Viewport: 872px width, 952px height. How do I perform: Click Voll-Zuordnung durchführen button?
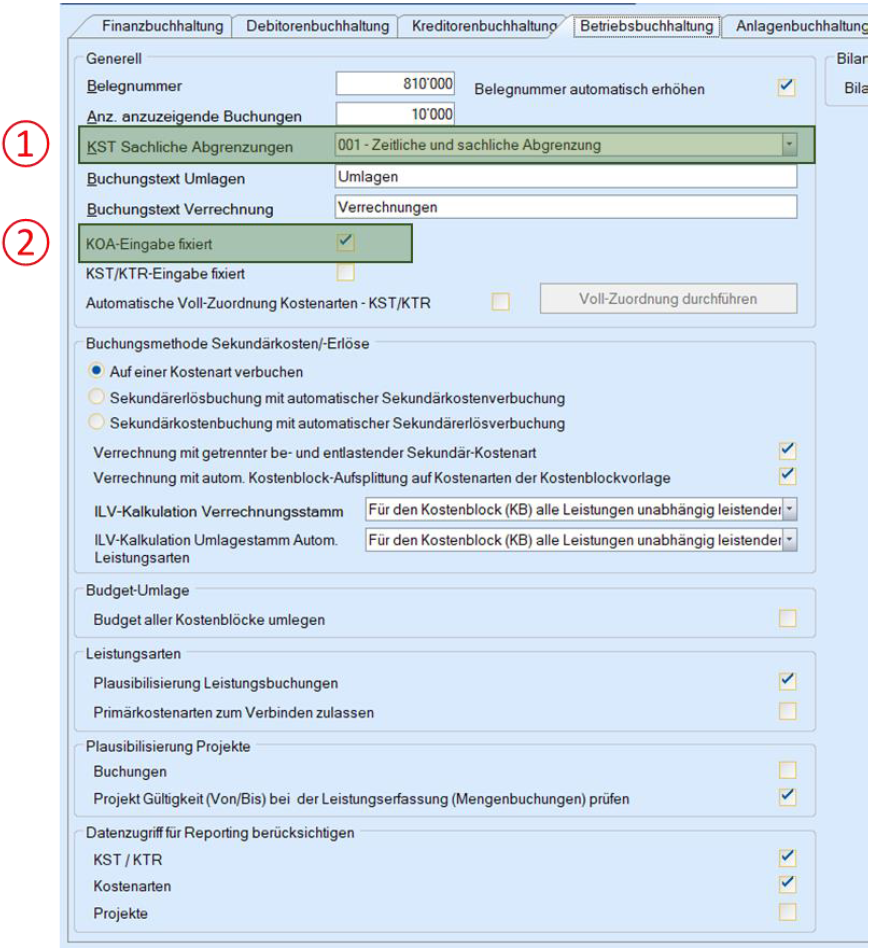(x=668, y=299)
